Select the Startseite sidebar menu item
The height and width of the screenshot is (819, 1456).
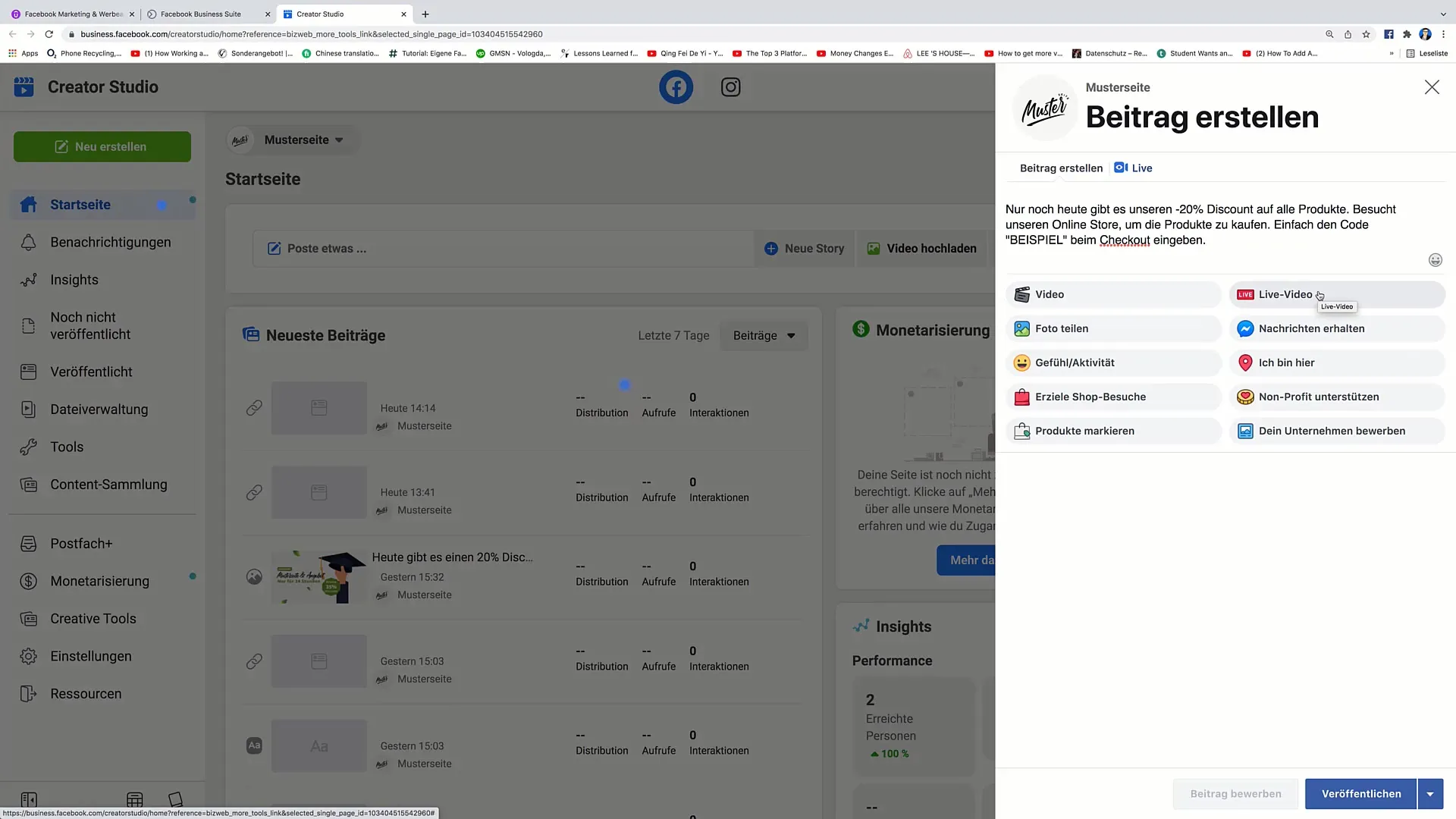pos(80,204)
